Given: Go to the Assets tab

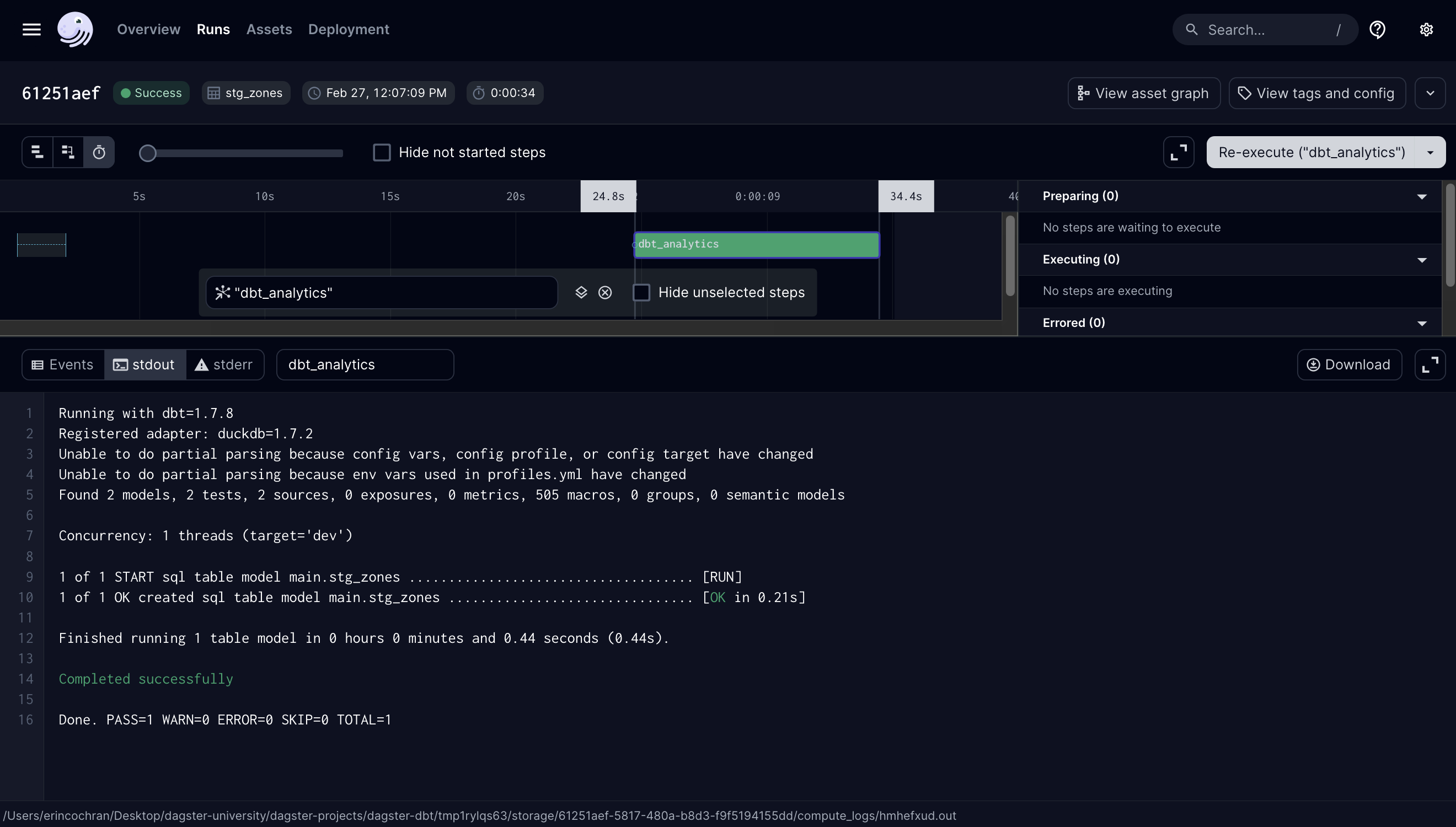Looking at the screenshot, I should [269, 30].
